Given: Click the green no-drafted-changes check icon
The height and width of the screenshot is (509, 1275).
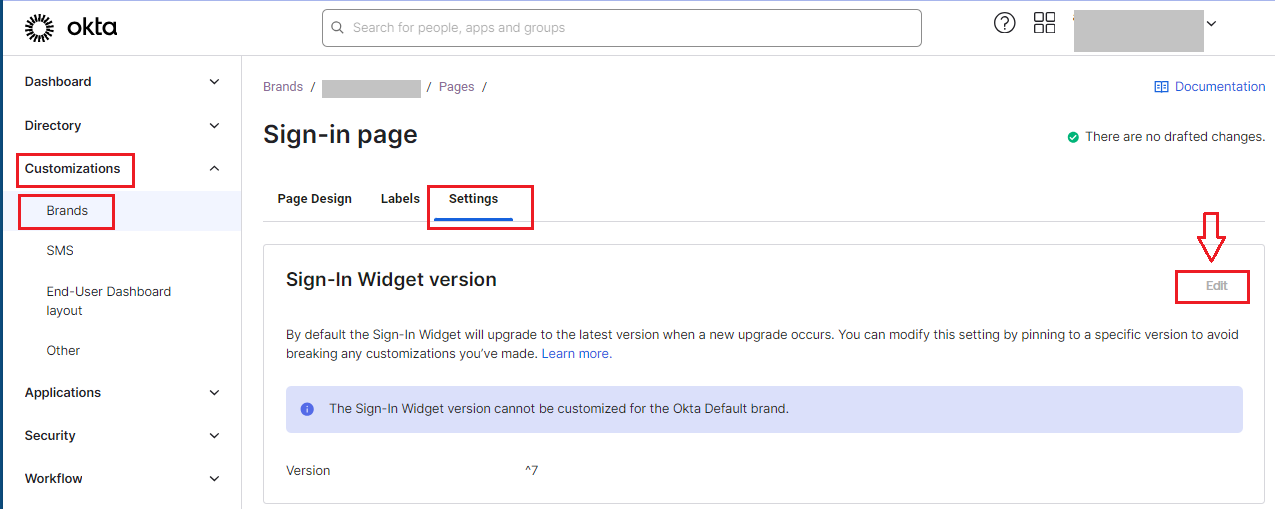Looking at the screenshot, I should tap(1073, 137).
